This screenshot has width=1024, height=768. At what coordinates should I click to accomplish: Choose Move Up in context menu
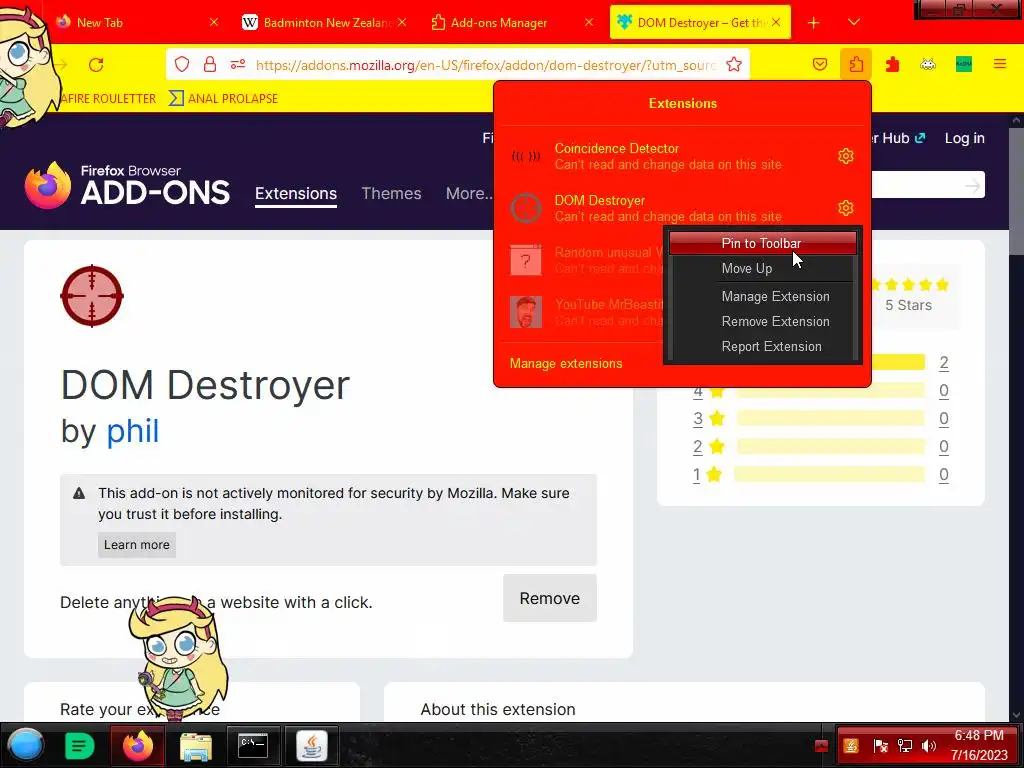(762, 268)
